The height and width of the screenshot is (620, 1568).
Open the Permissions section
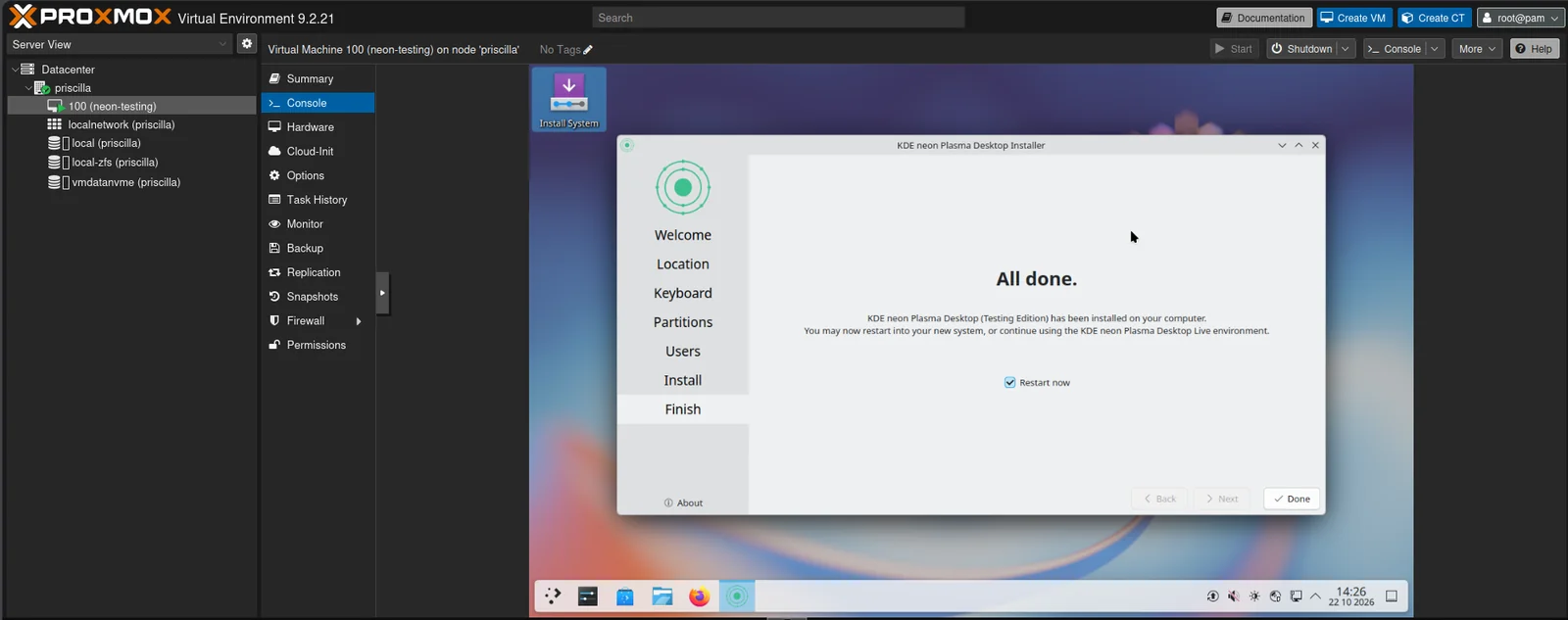tap(318, 345)
